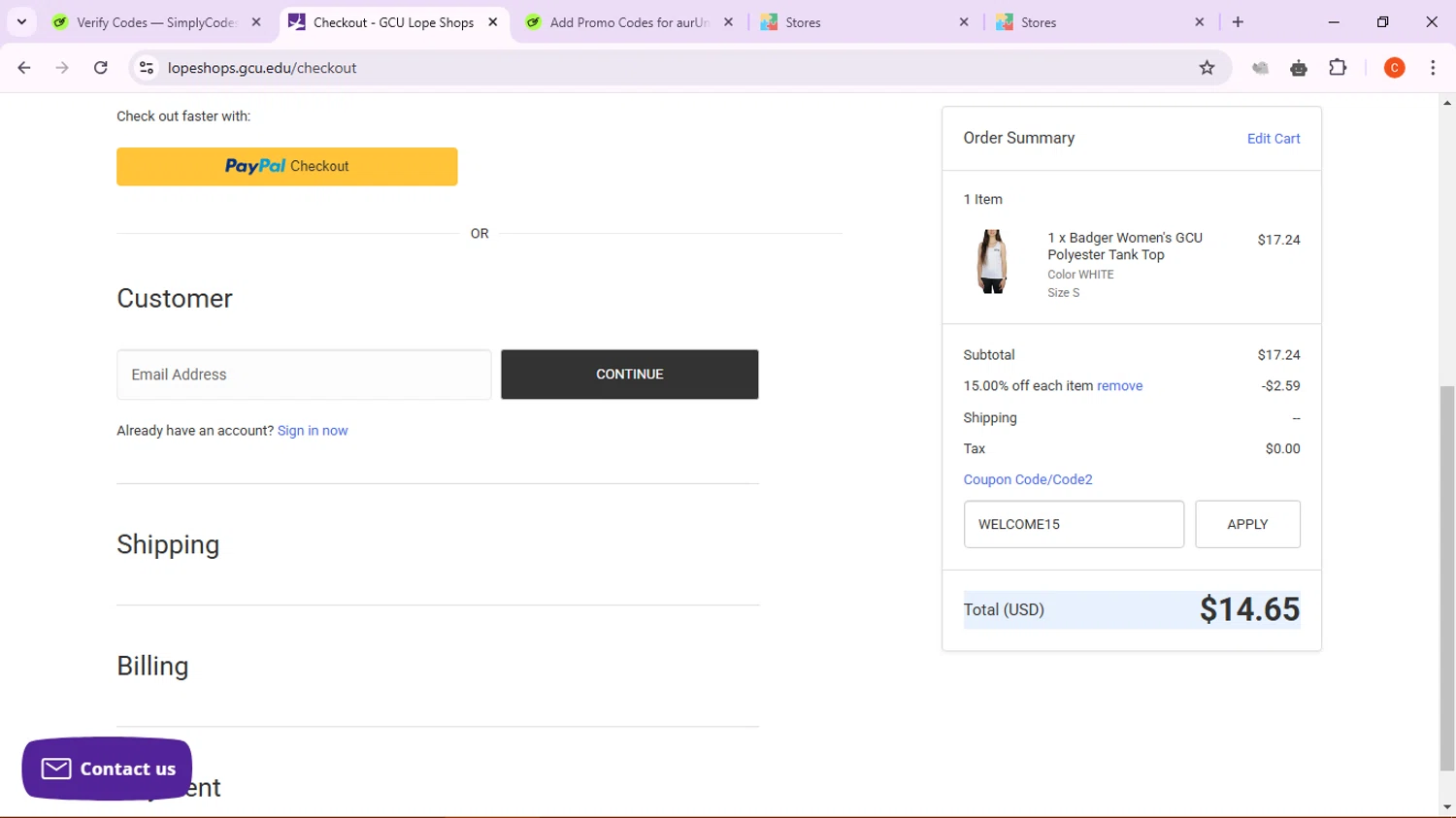1456x818 pixels.
Task: Open the tab search dropdown arrow
Action: point(21,21)
